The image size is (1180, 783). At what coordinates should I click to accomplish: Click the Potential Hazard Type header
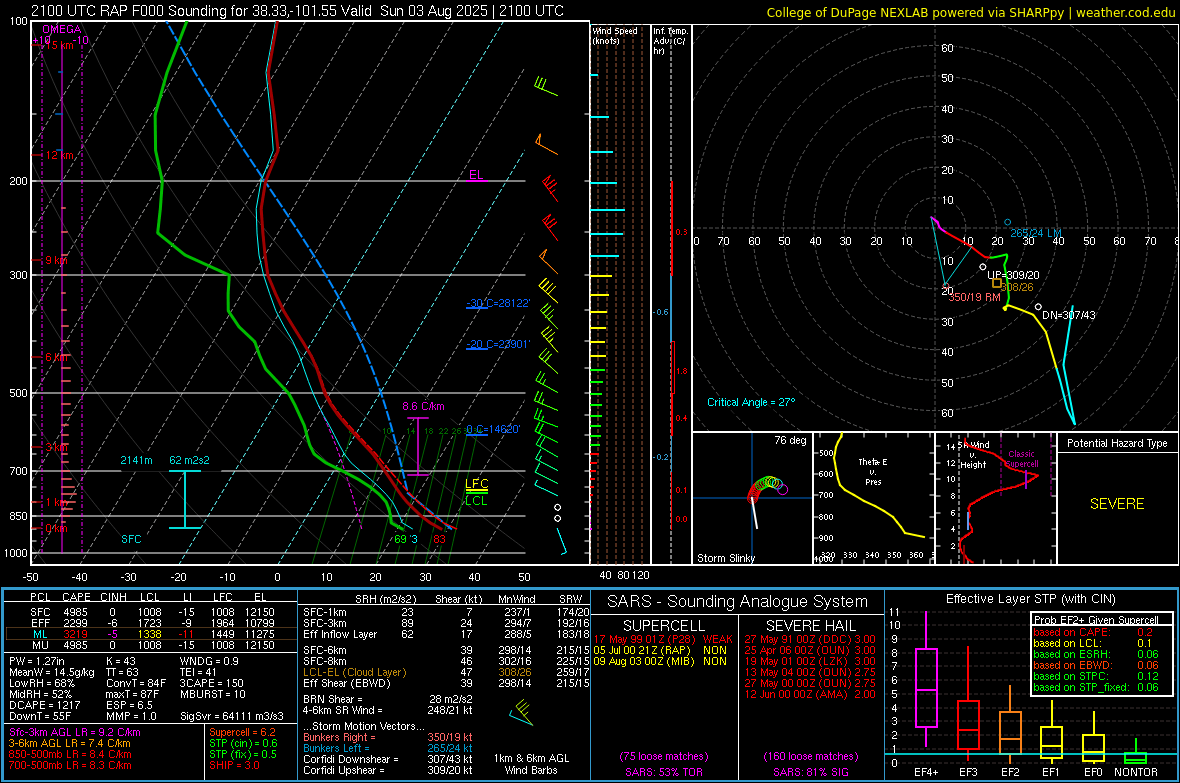click(1117, 443)
